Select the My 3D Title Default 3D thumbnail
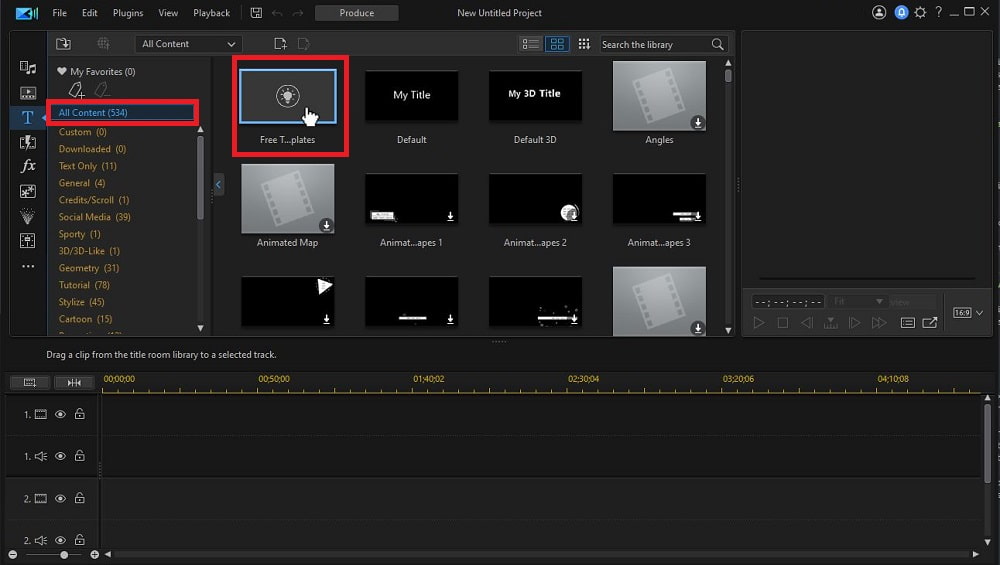The image size is (1000, 565). [535, 96]
